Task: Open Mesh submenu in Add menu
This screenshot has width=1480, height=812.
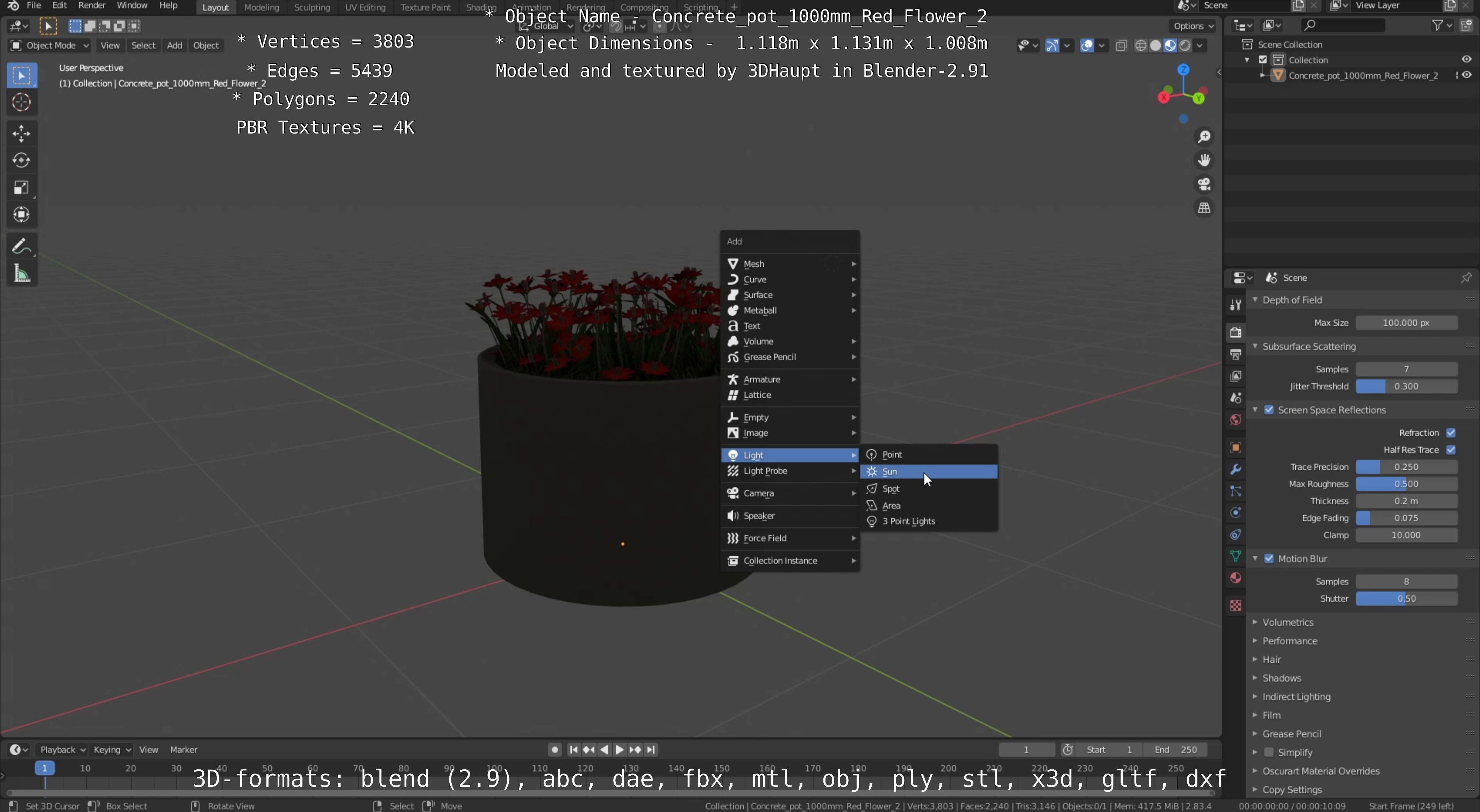Action: click(790, 264)
